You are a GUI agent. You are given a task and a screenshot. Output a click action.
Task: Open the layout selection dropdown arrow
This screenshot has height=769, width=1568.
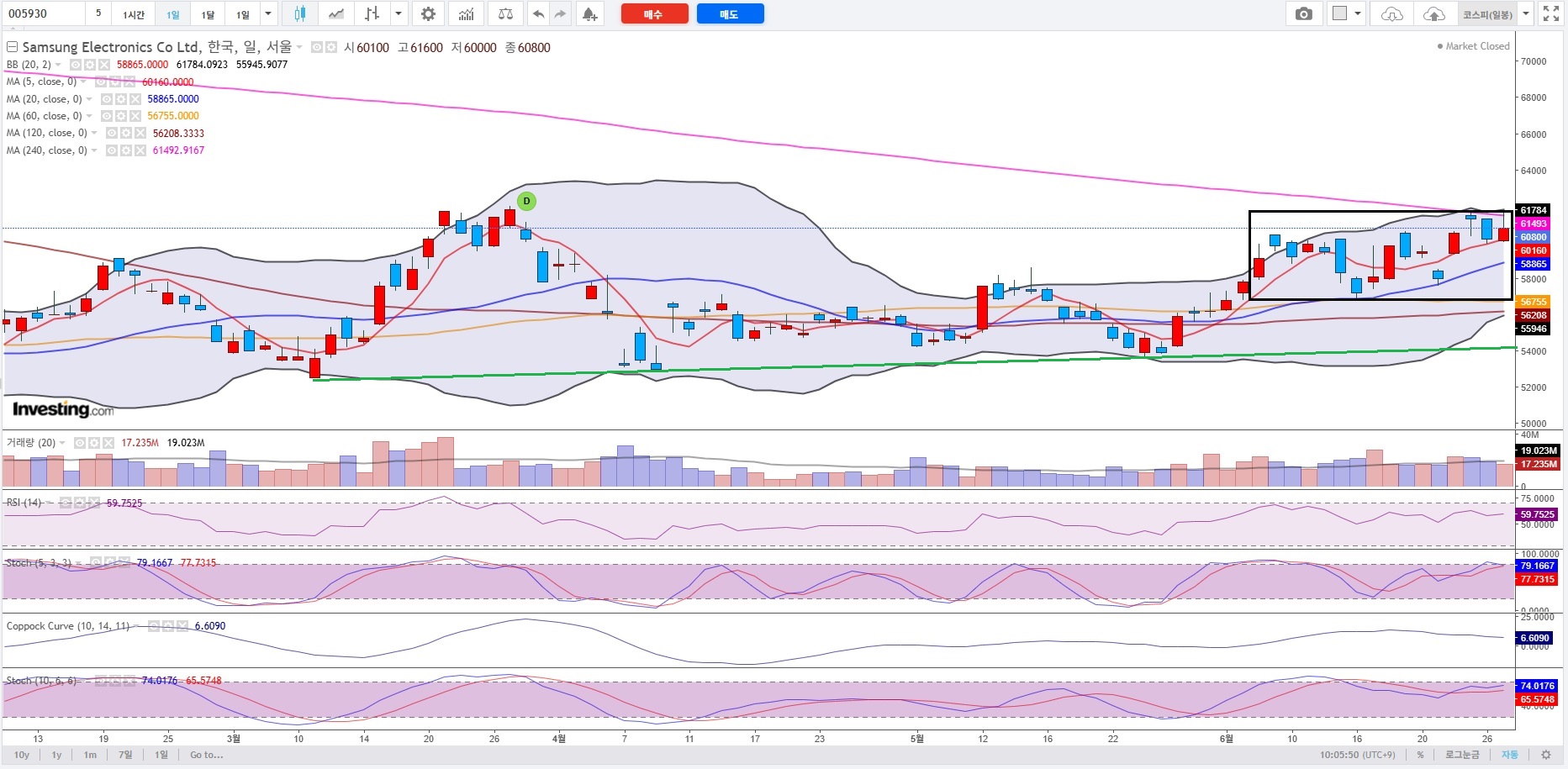(1358, 13)
